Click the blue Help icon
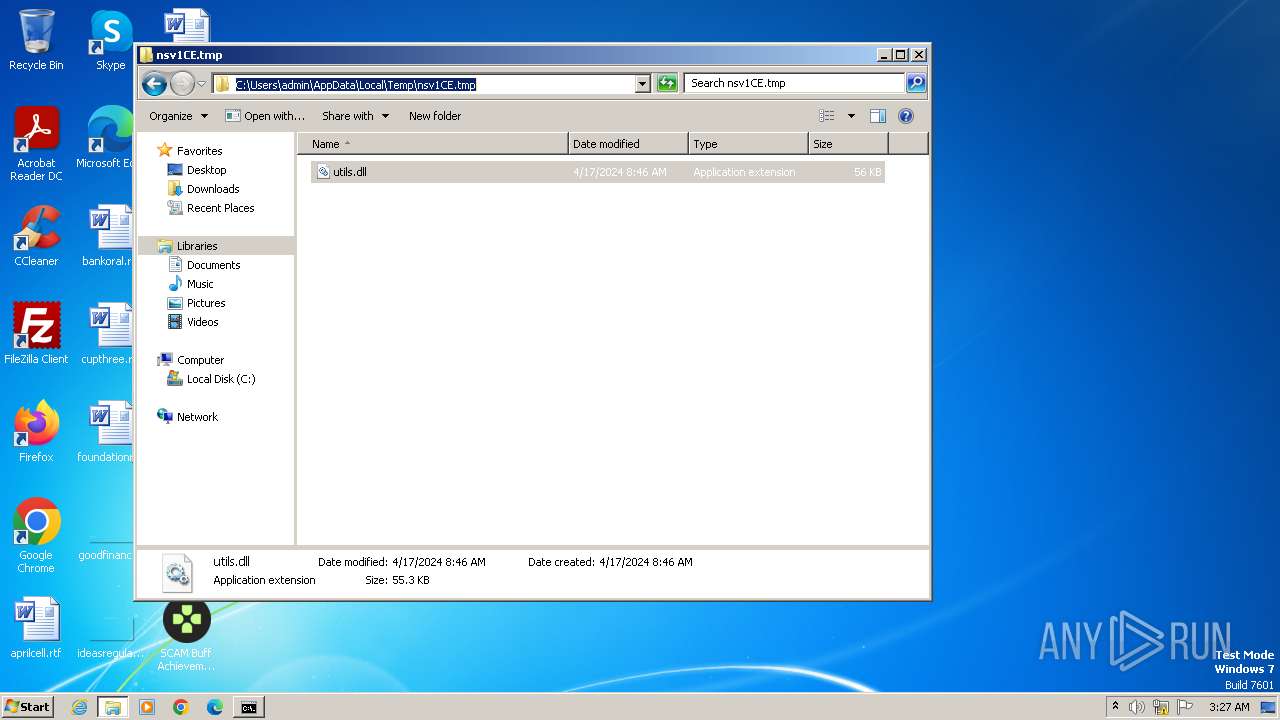The image size is (1280, 720). coord(906,116)
